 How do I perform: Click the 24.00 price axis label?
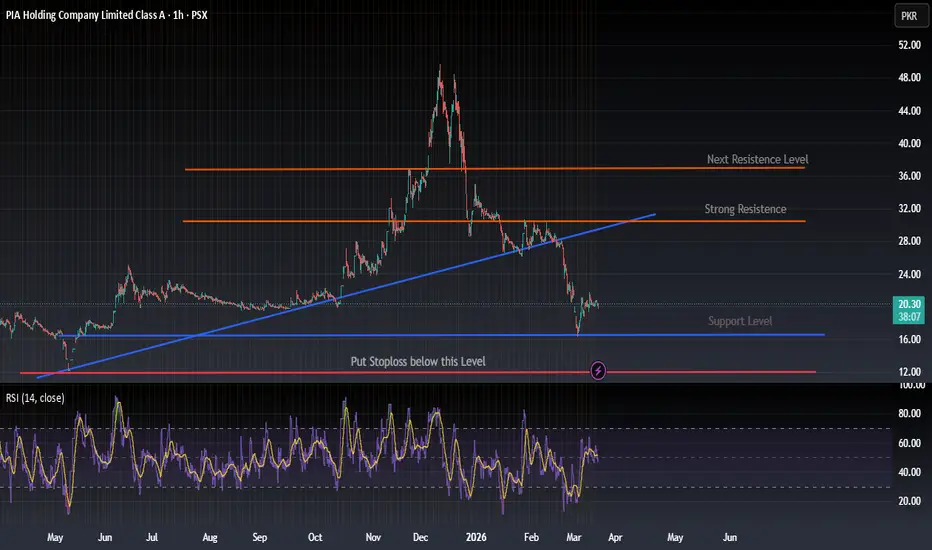[909, 274]
